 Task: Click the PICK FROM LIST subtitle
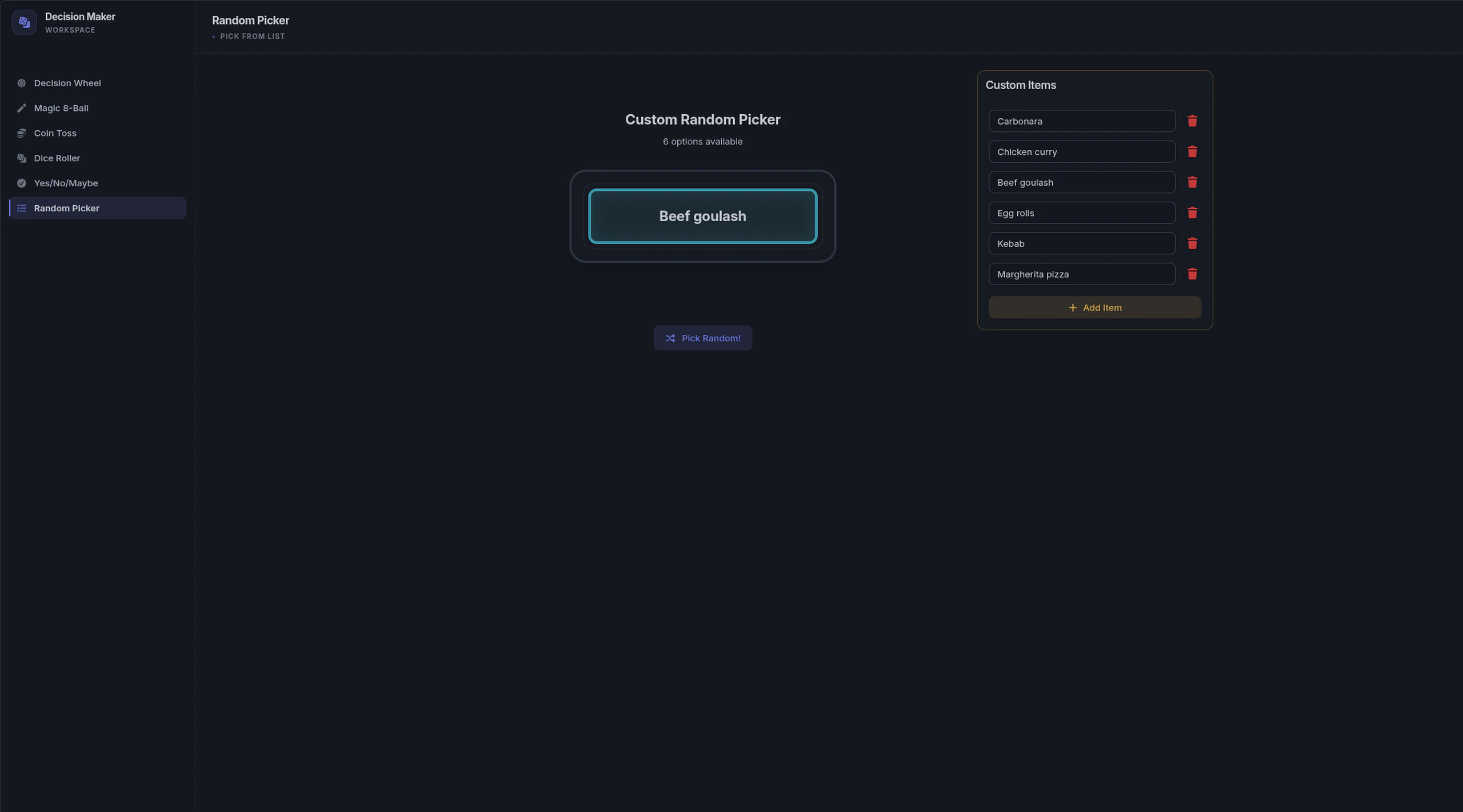(253, 37)
